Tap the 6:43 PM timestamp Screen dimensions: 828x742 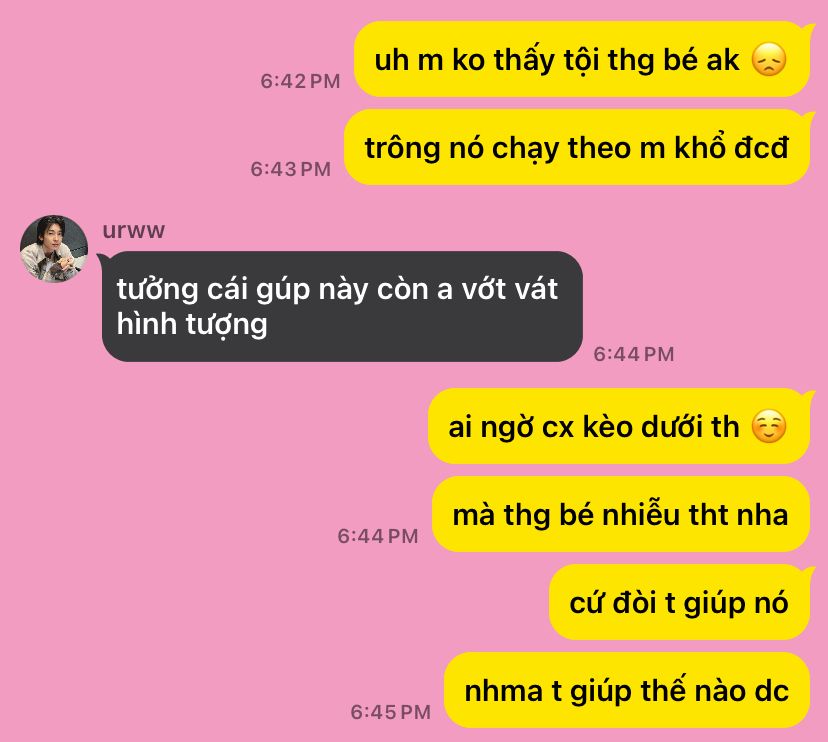point(291,170)
